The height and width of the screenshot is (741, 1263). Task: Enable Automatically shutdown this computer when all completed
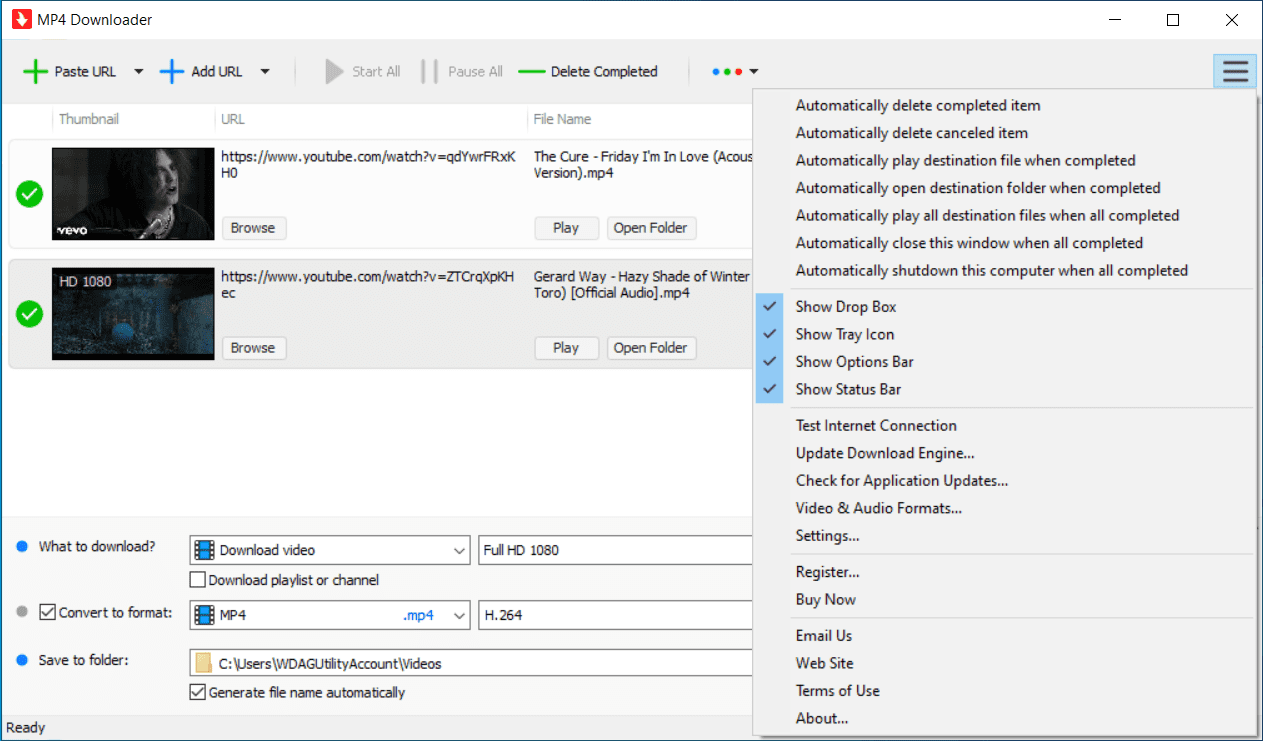point(1004,271)
